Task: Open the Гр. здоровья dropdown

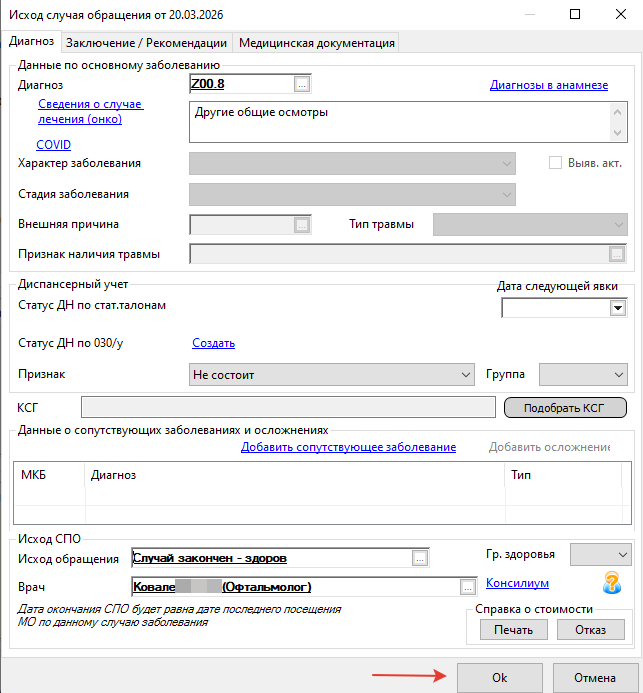Action: tap(600, 554)
